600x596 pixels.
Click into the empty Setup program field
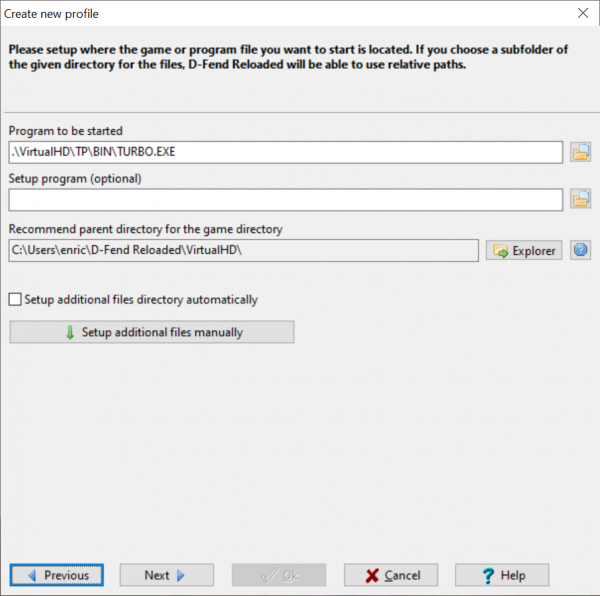(285, 200)
